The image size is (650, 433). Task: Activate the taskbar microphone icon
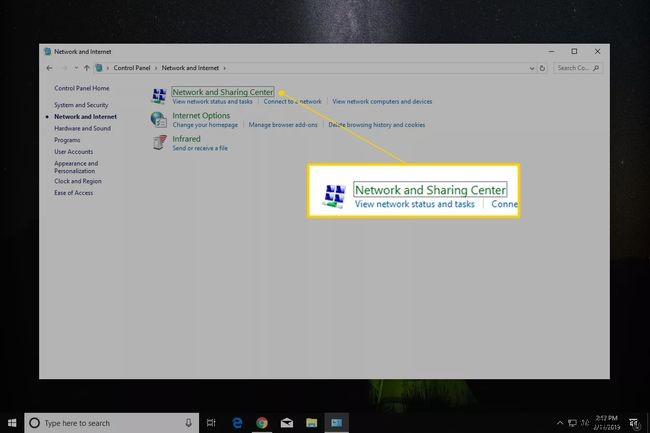188,423
